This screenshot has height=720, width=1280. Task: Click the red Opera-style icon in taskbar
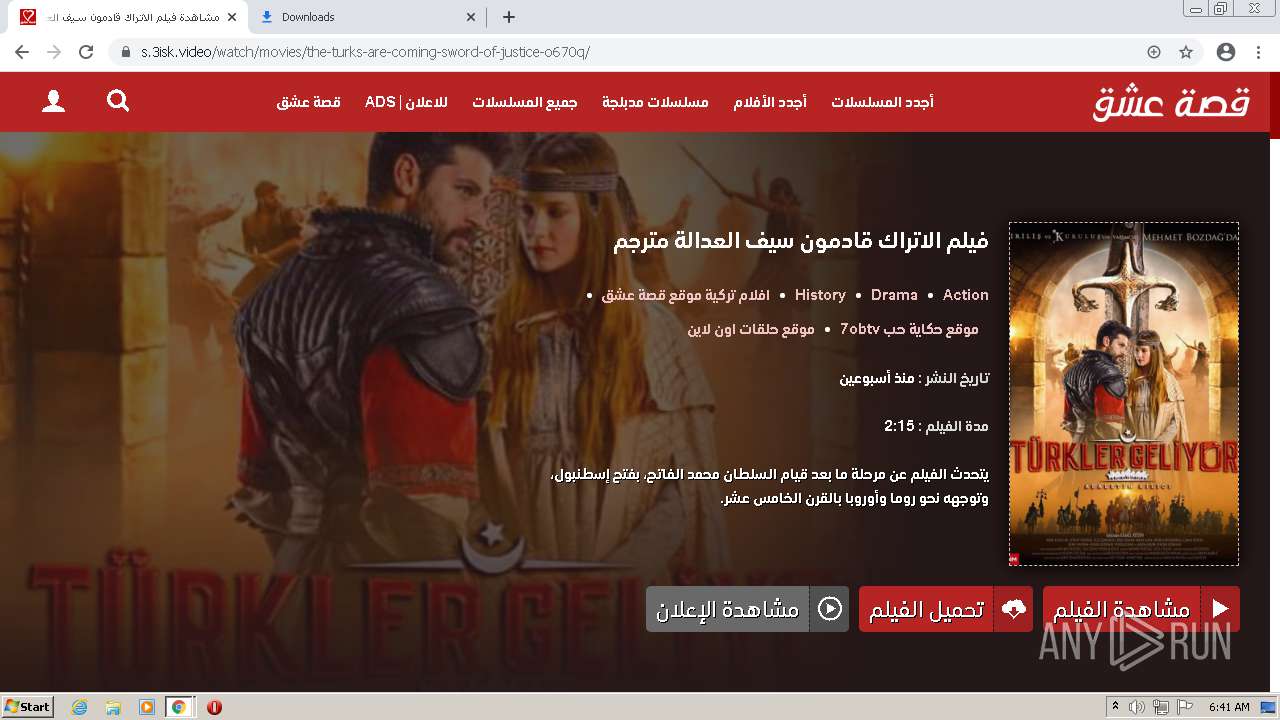[x=214, y=707]
